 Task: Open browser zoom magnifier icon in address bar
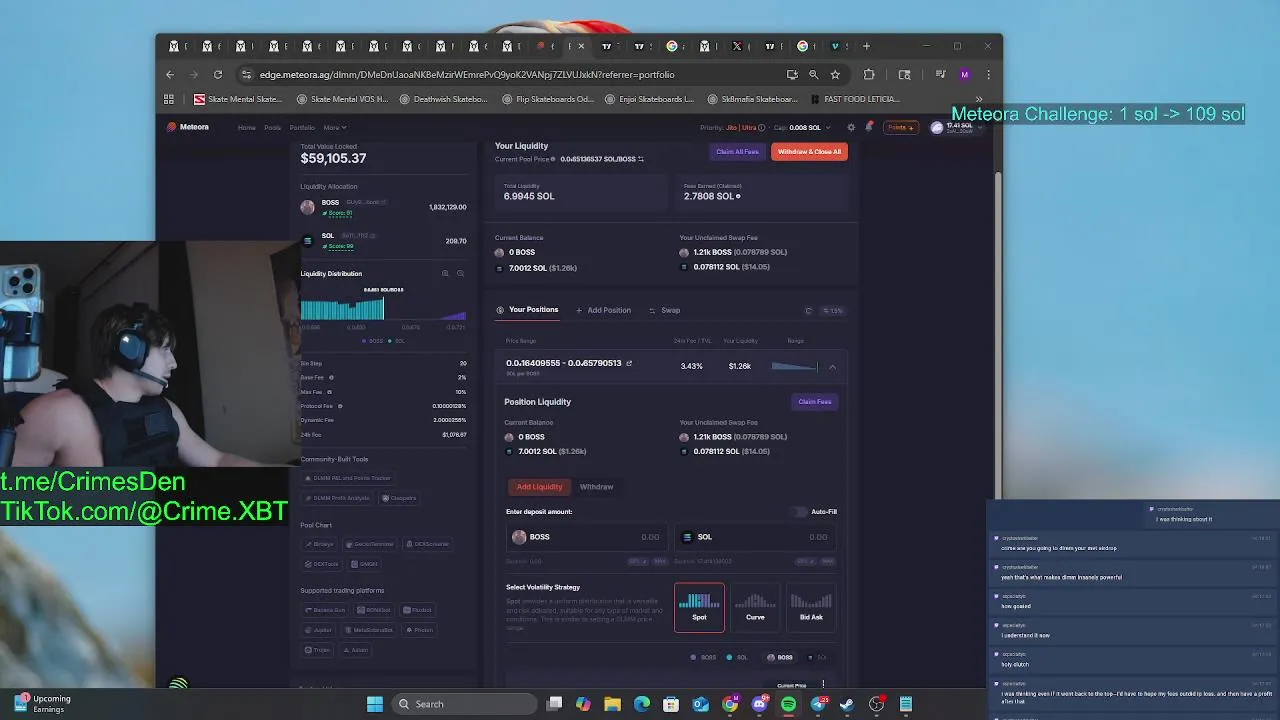coord(813,74)
